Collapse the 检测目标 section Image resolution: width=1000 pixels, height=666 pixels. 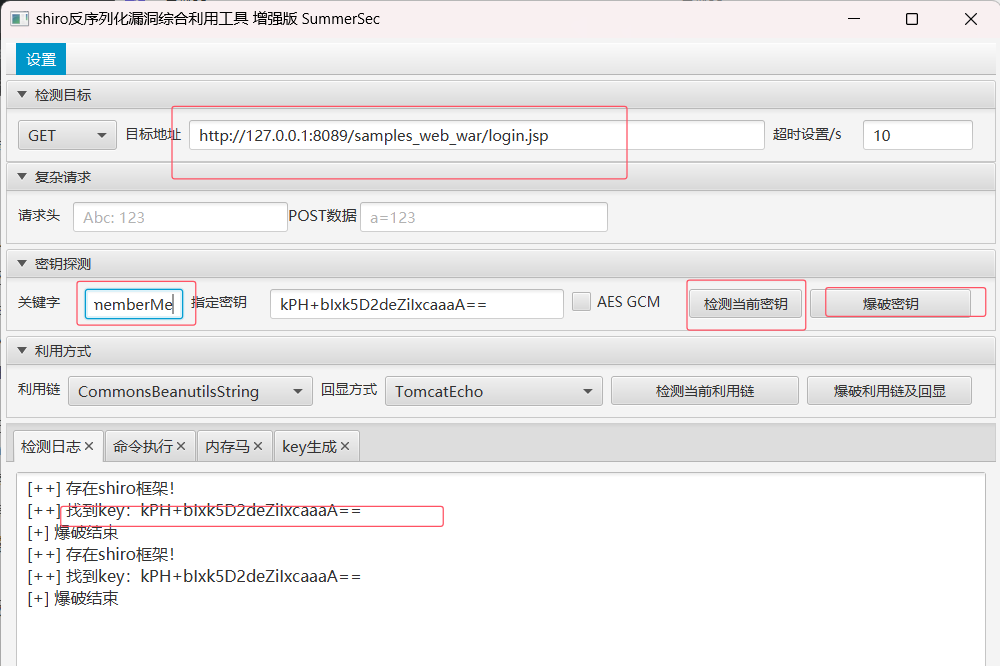tap(22, 95)
